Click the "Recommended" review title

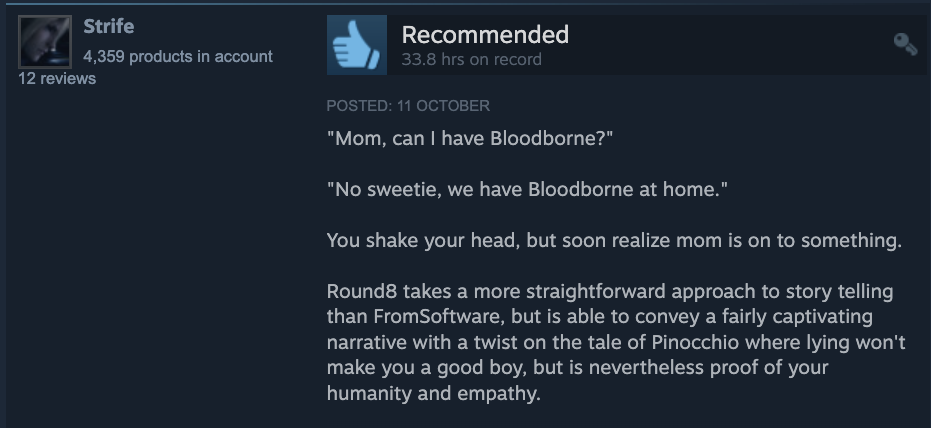[x=485, y=35]
